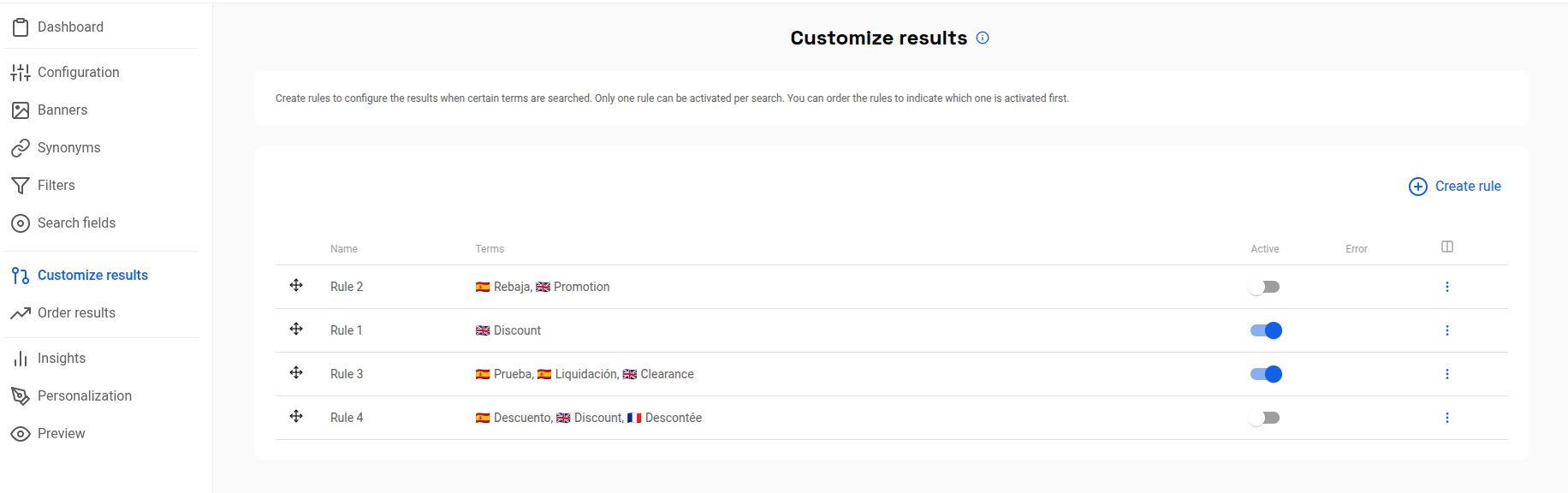Click the info icon beside Customize results title
The width and height of the screenshot is (1568, 493).
click(983, 38)
